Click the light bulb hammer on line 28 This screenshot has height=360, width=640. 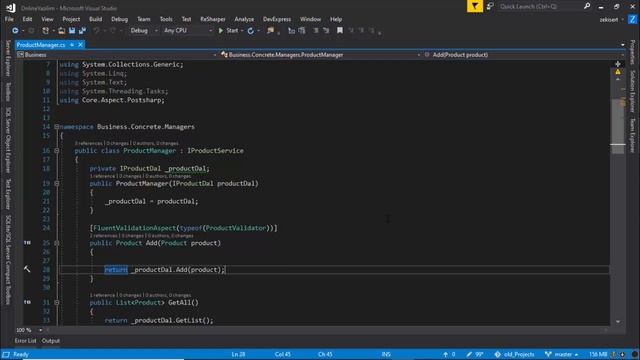(27, 269)
